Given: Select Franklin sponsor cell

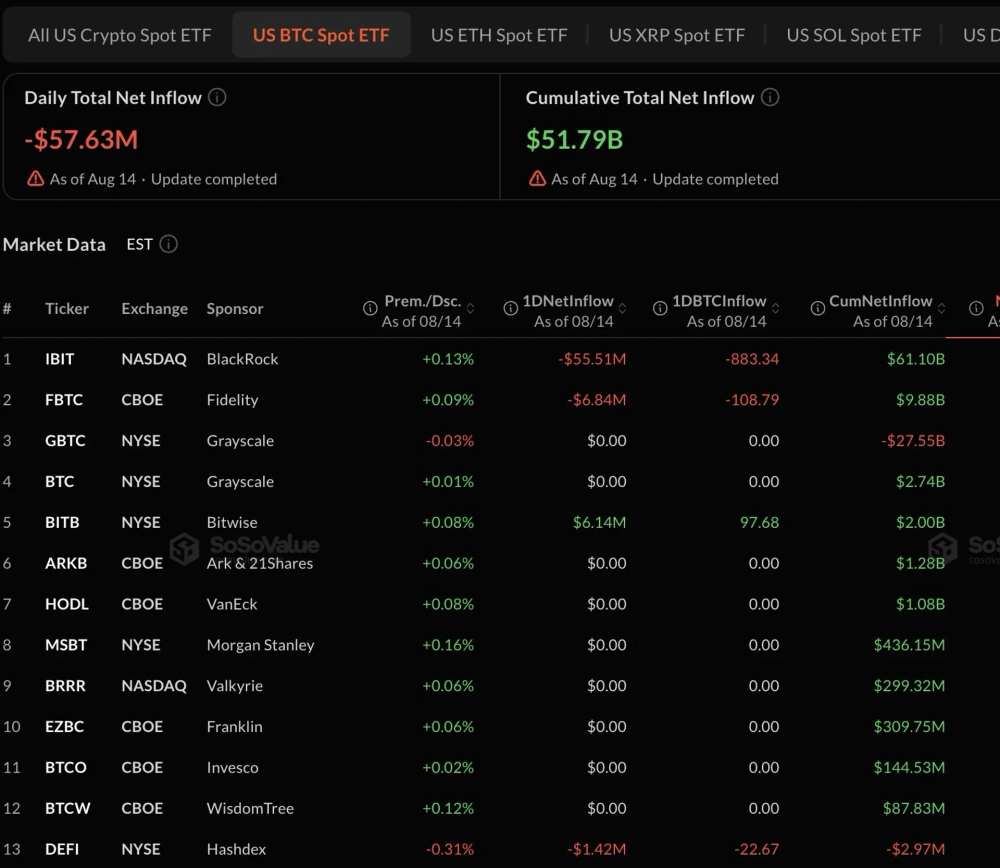Looking at the screenshot, I should click(234, 726).
